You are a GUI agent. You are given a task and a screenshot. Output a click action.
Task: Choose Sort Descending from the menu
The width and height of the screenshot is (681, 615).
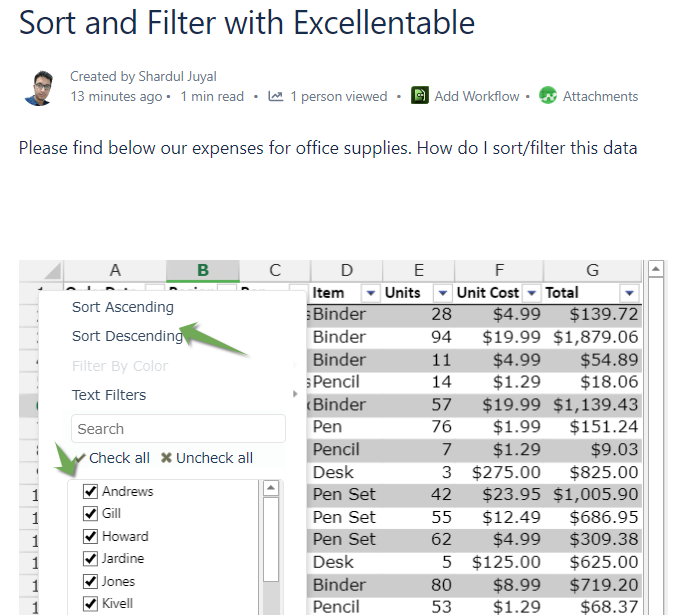click(127, 336)
